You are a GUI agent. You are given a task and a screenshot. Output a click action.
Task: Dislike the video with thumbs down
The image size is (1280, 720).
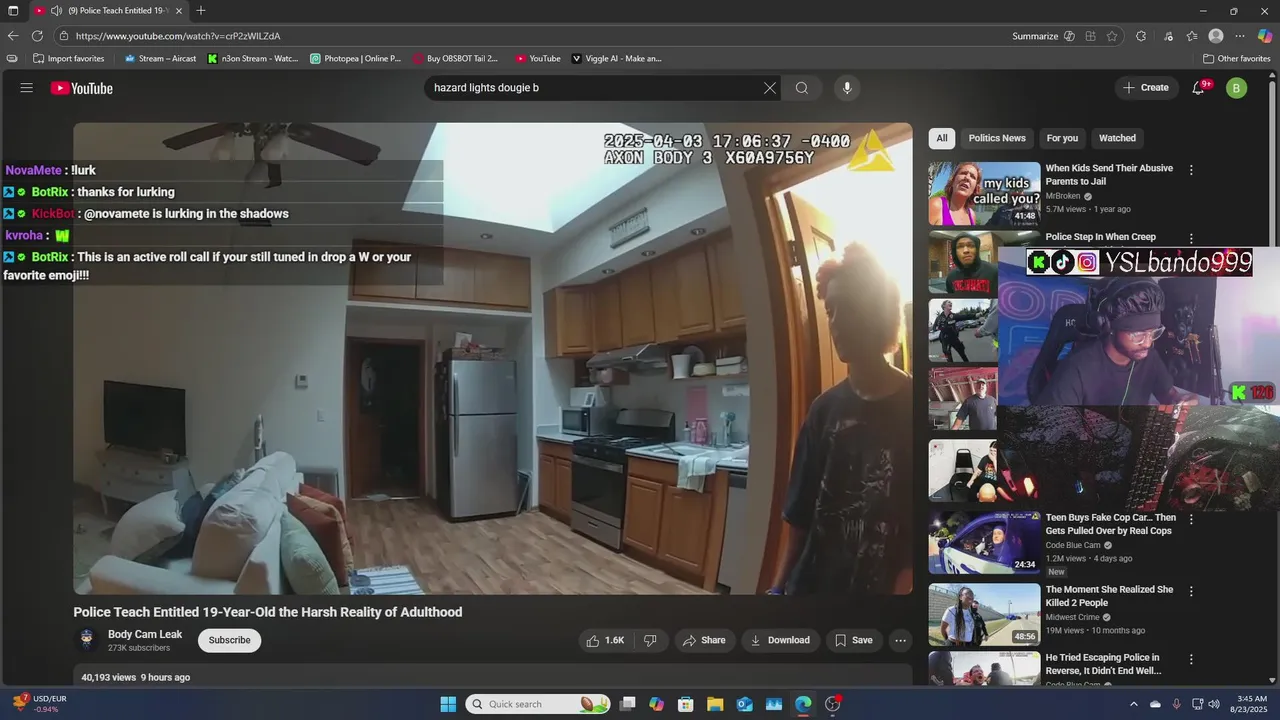coord(650,640)
